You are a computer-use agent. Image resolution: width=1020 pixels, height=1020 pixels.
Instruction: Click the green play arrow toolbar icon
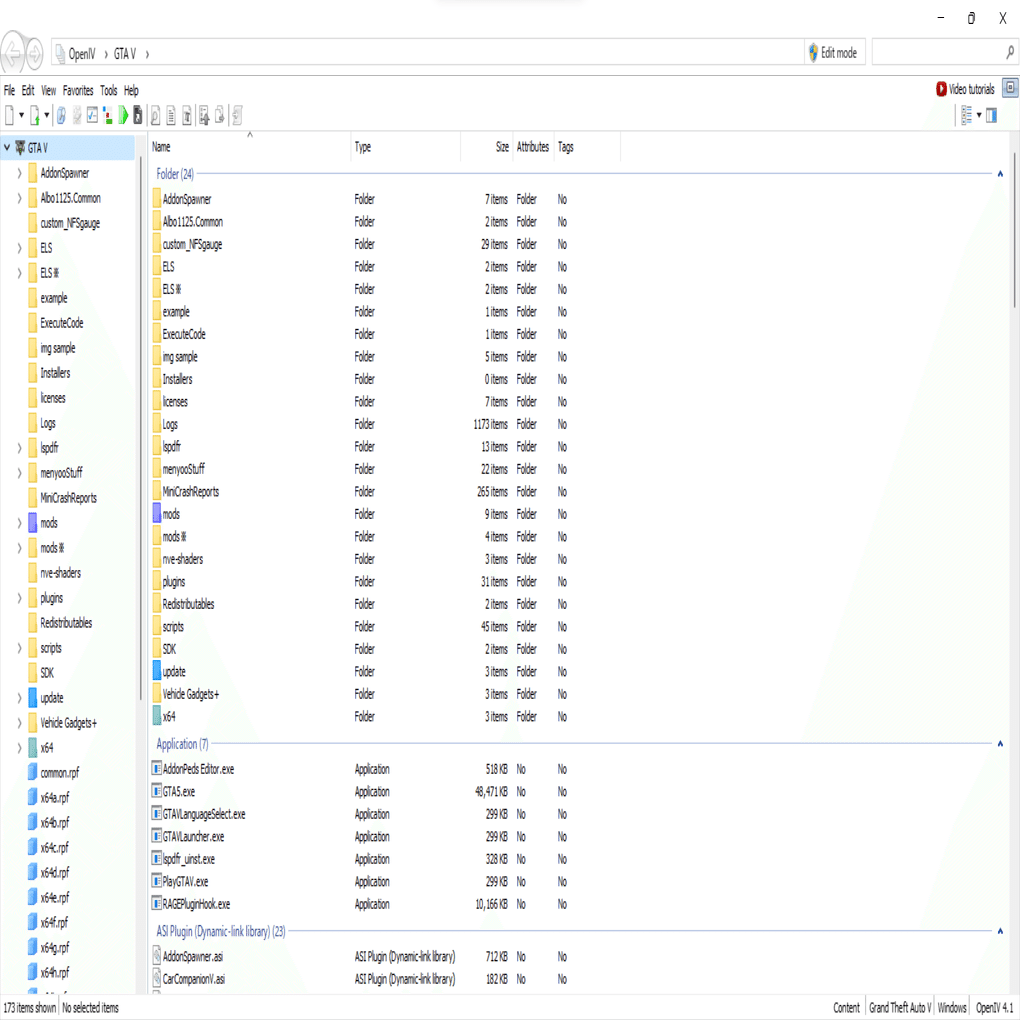click(x=123, y=116)
